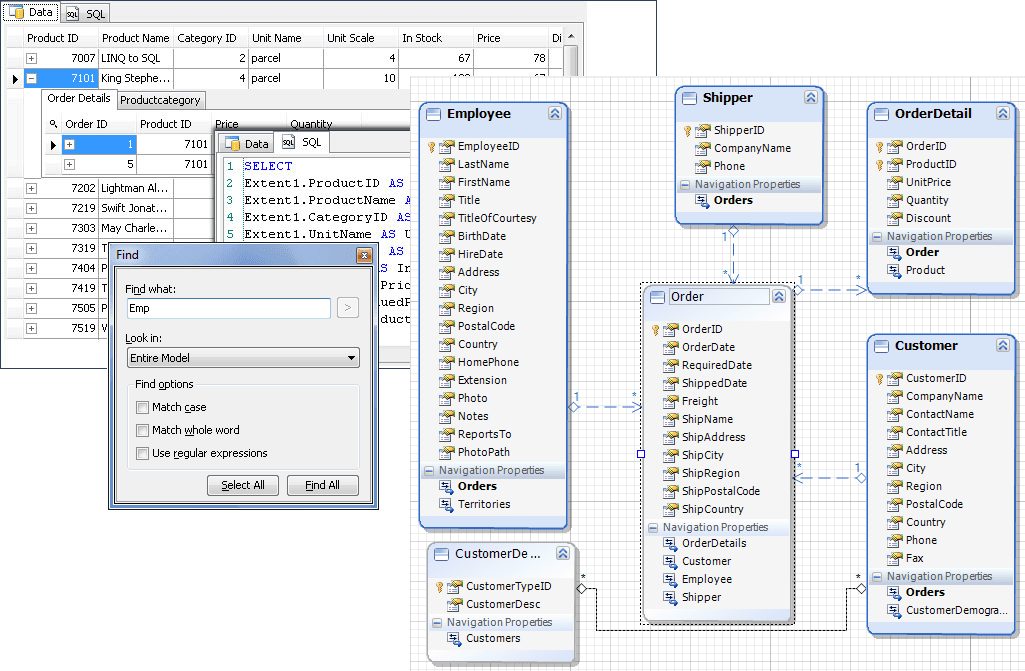Click the Orders navigation icon in Shipper
Screen dimensions: 1025x671
(702, 201)
